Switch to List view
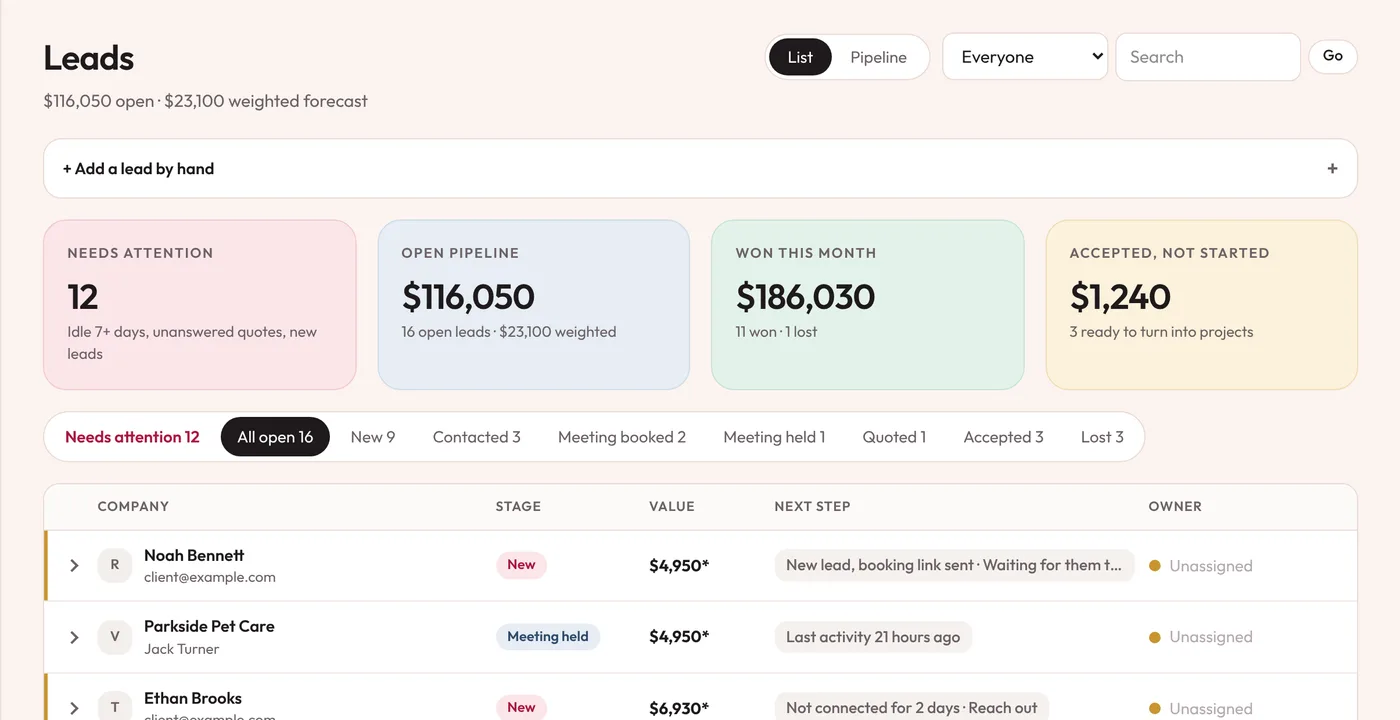The image size is (1400, 720). (x=800, y=57)
